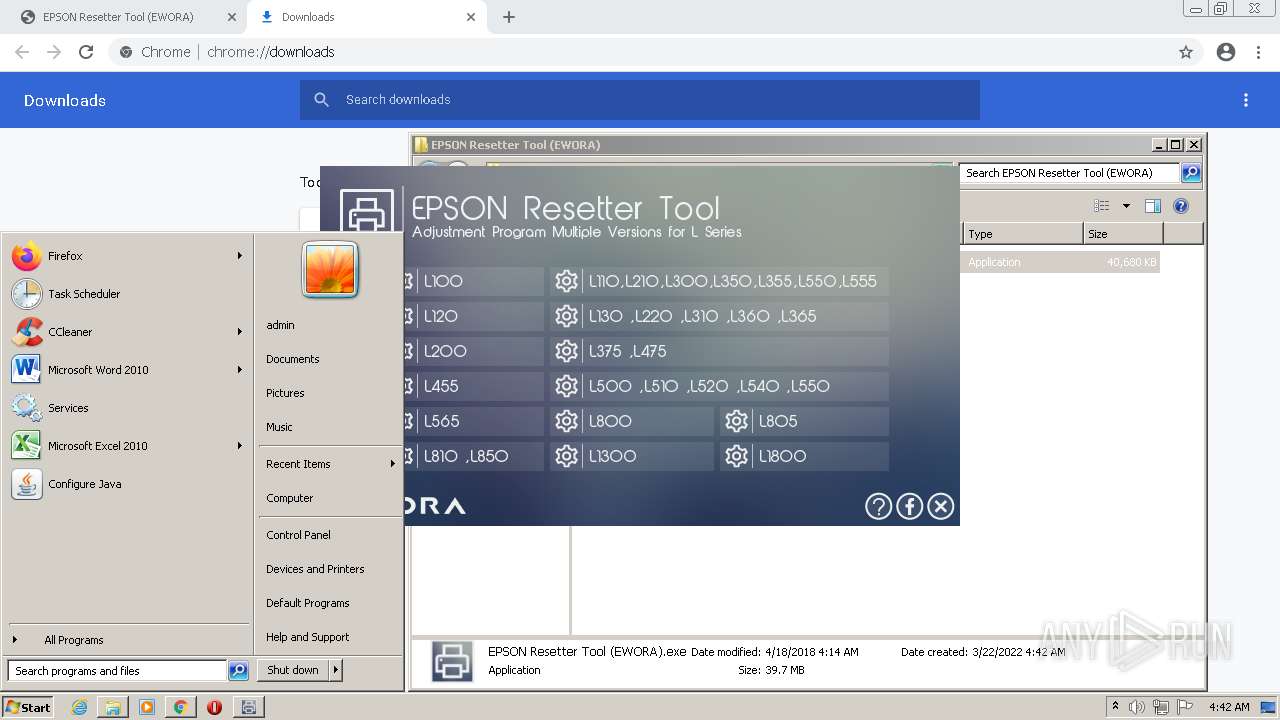The height and width of the screenshot is (720, 1280).
Task: Launch Microsoft Excel 2010
Action: point(127,446)
